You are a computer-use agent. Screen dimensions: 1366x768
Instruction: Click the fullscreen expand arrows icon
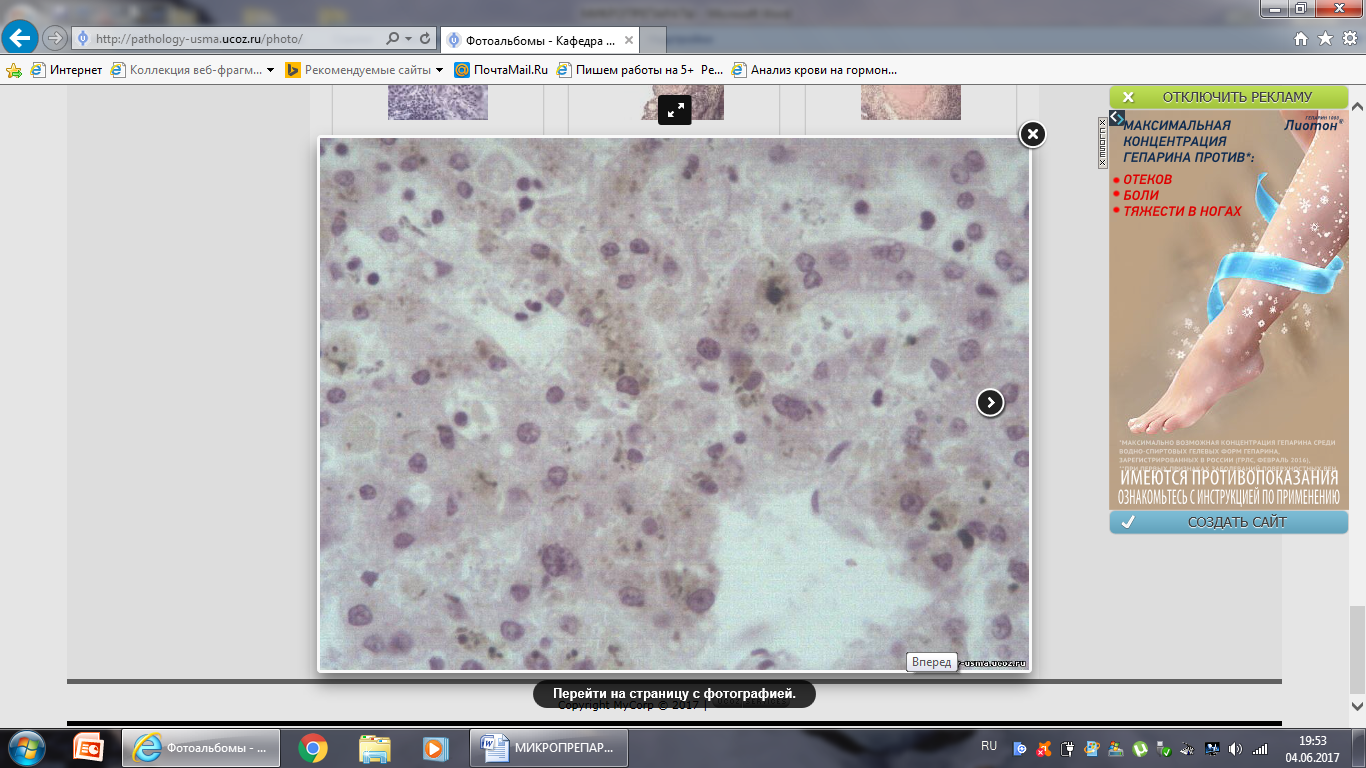pos(675,111)
